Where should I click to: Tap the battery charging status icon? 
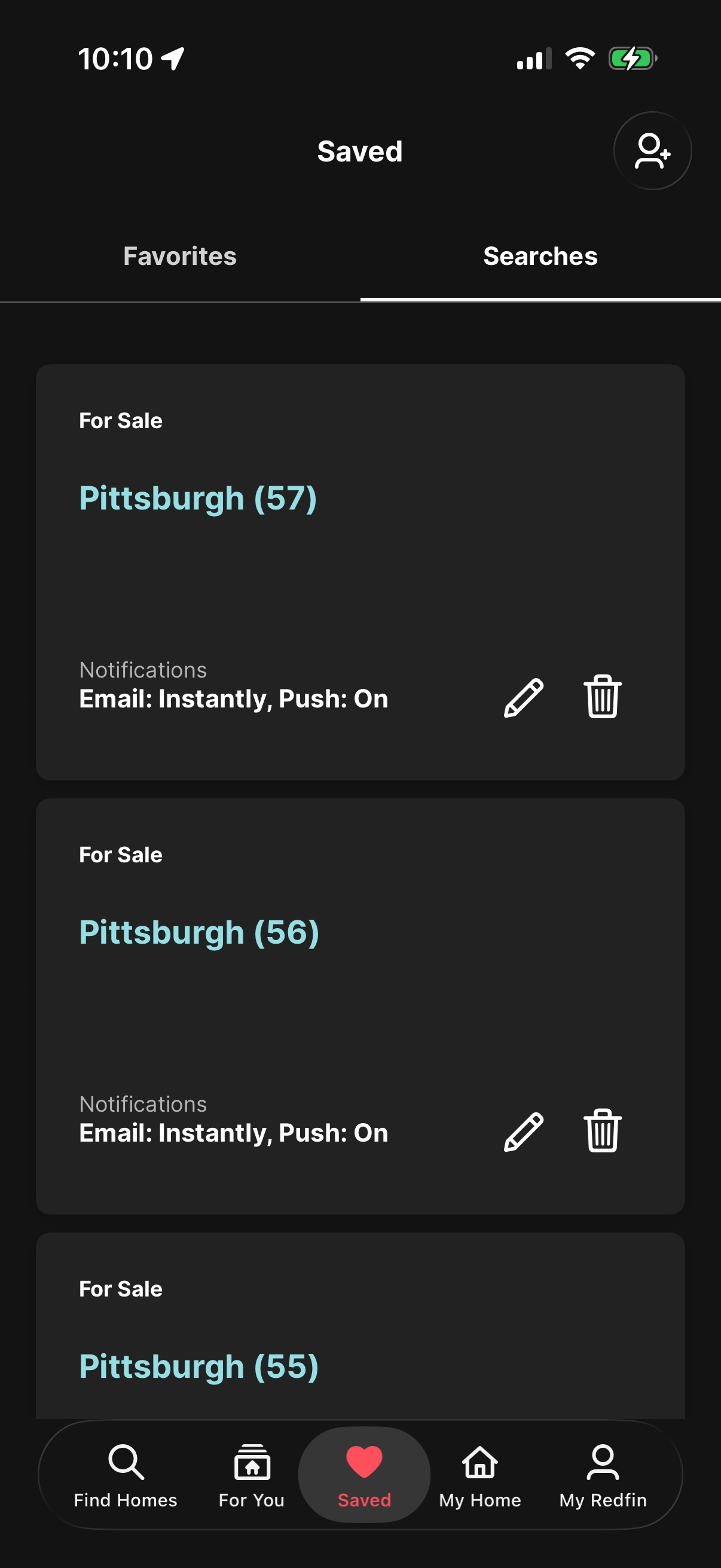pos(632,59)
